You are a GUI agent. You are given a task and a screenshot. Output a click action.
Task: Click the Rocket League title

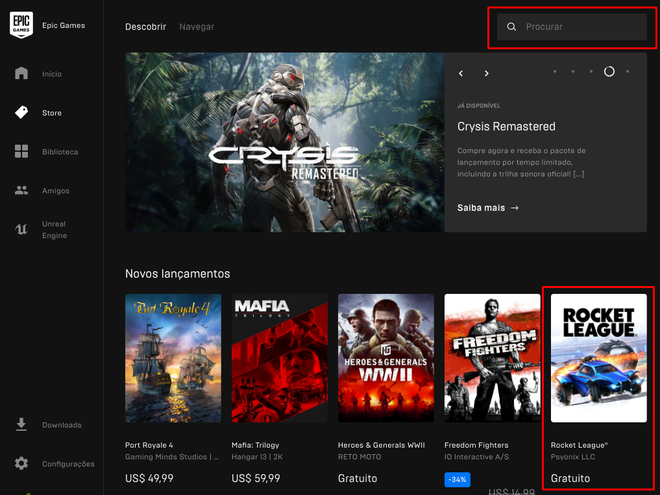[579, 445]
